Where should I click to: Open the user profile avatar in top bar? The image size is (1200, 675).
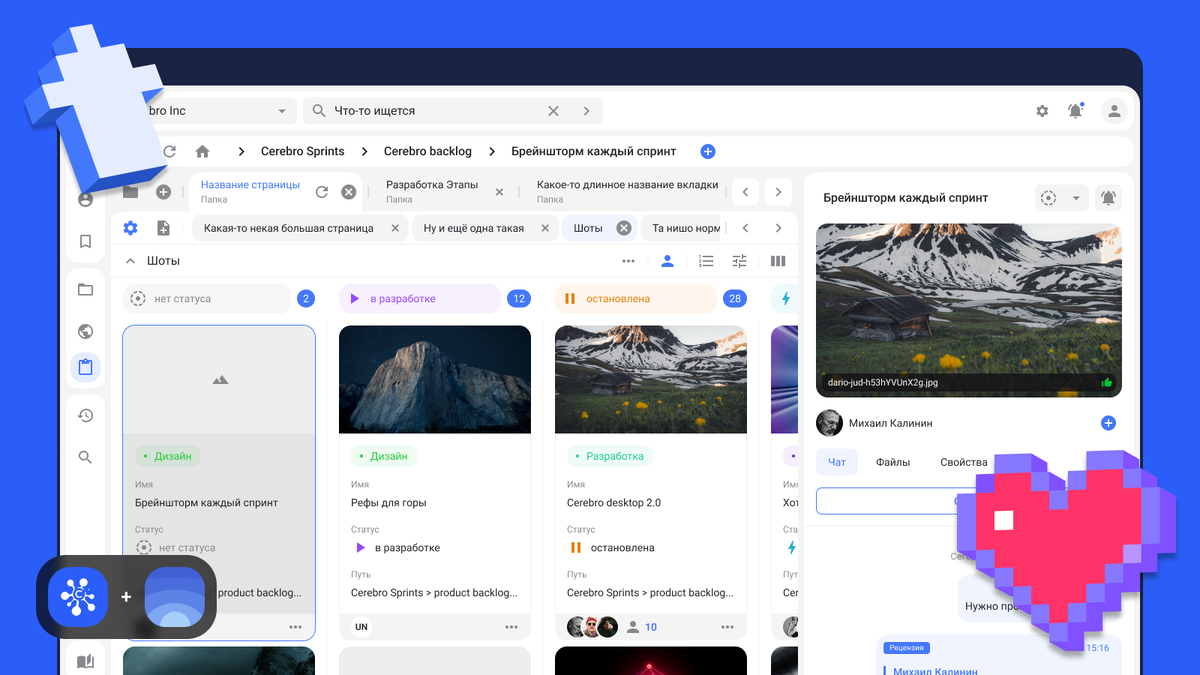tap(1114, 111)
